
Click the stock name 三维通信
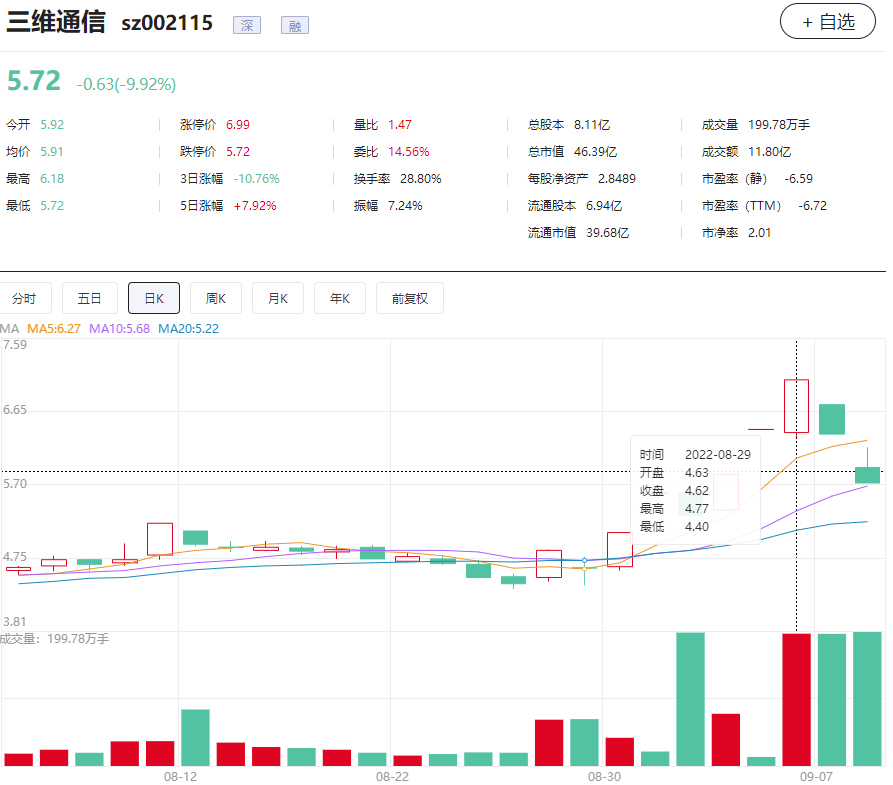(56, 22)
